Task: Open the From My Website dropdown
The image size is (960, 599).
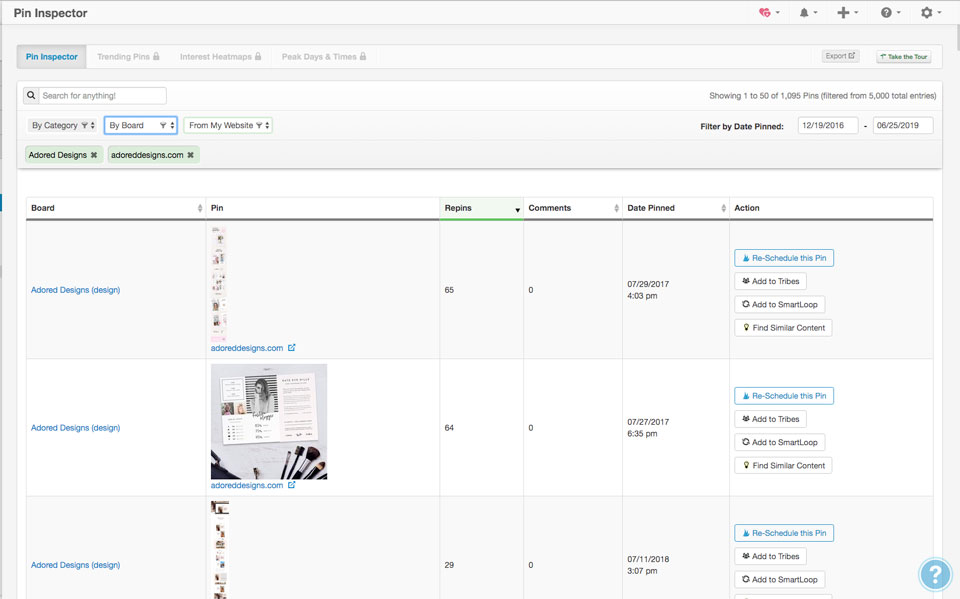Action: (x=228, y=125)
